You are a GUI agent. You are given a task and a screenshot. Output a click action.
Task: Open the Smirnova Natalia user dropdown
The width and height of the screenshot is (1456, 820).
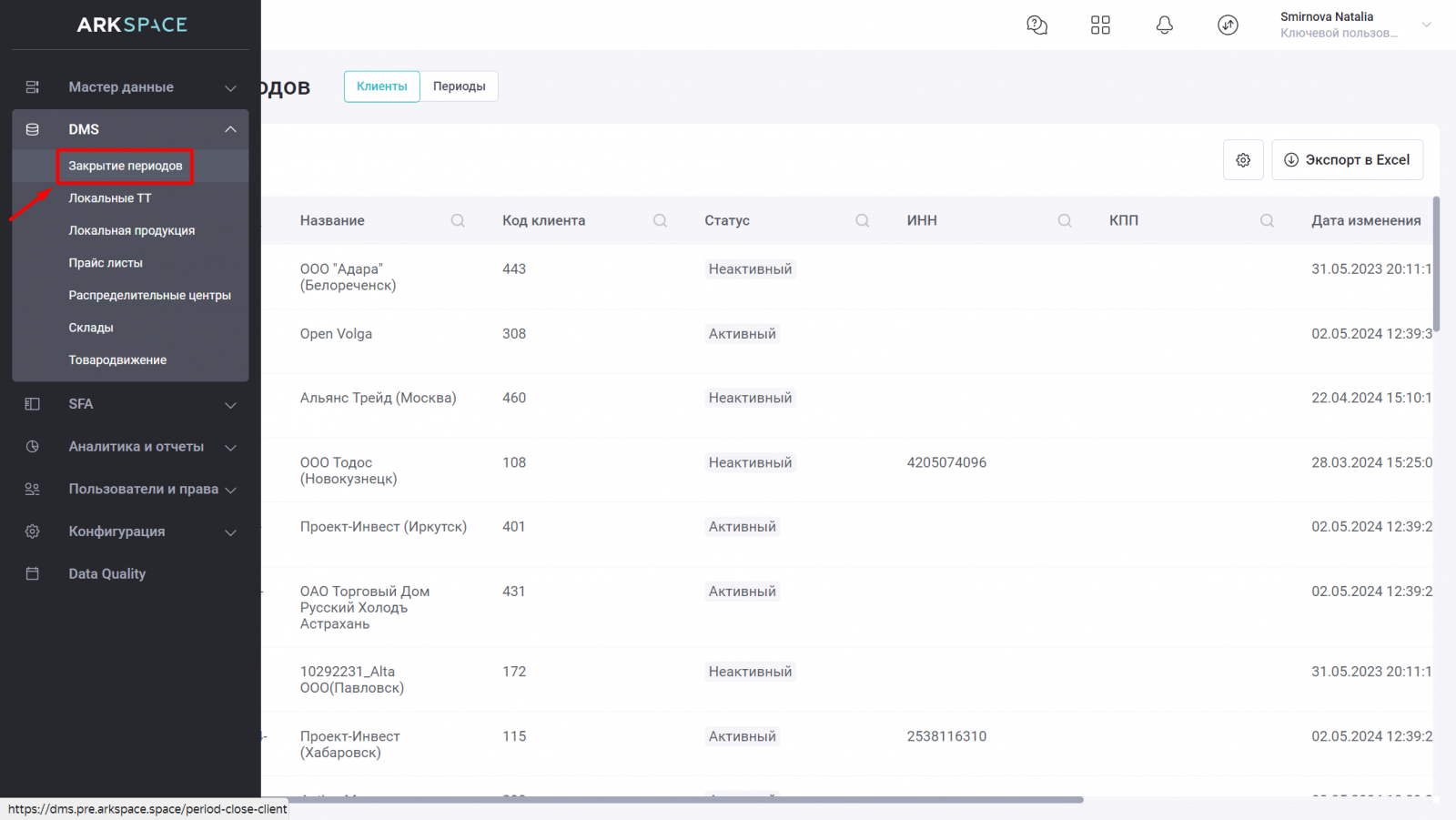[x=1426, y=25]
